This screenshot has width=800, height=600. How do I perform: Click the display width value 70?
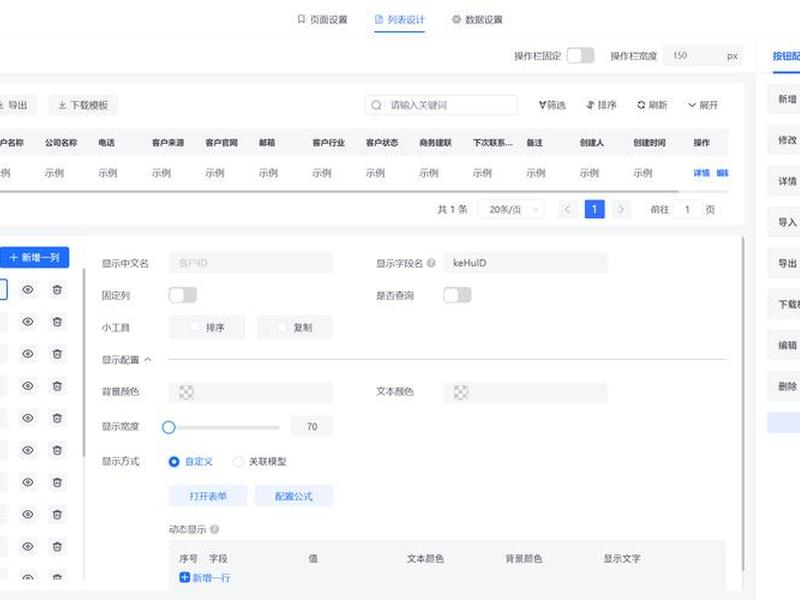[312, 427]
